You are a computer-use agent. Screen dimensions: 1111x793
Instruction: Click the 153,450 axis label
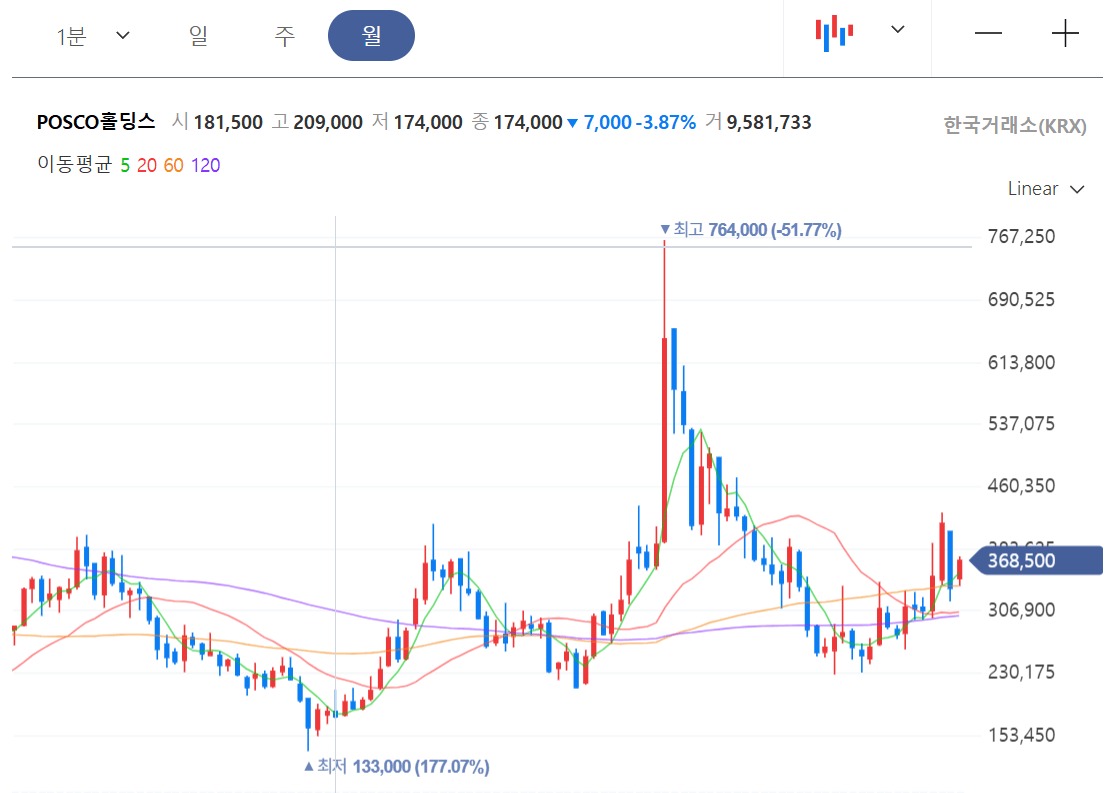1021,735
